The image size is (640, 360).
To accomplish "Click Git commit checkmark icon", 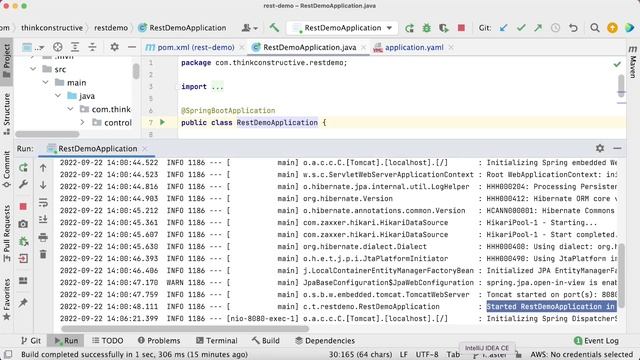I will tap(521, 28).
